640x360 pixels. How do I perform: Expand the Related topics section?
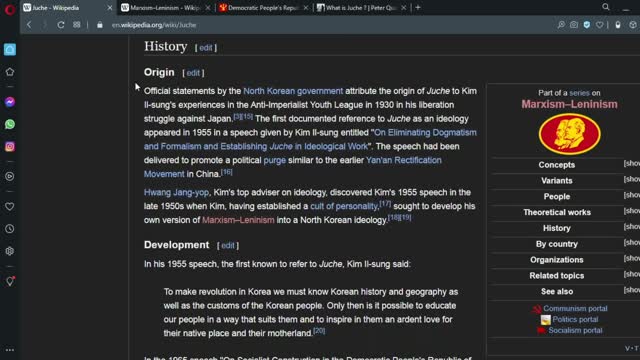tap(631, 274)
